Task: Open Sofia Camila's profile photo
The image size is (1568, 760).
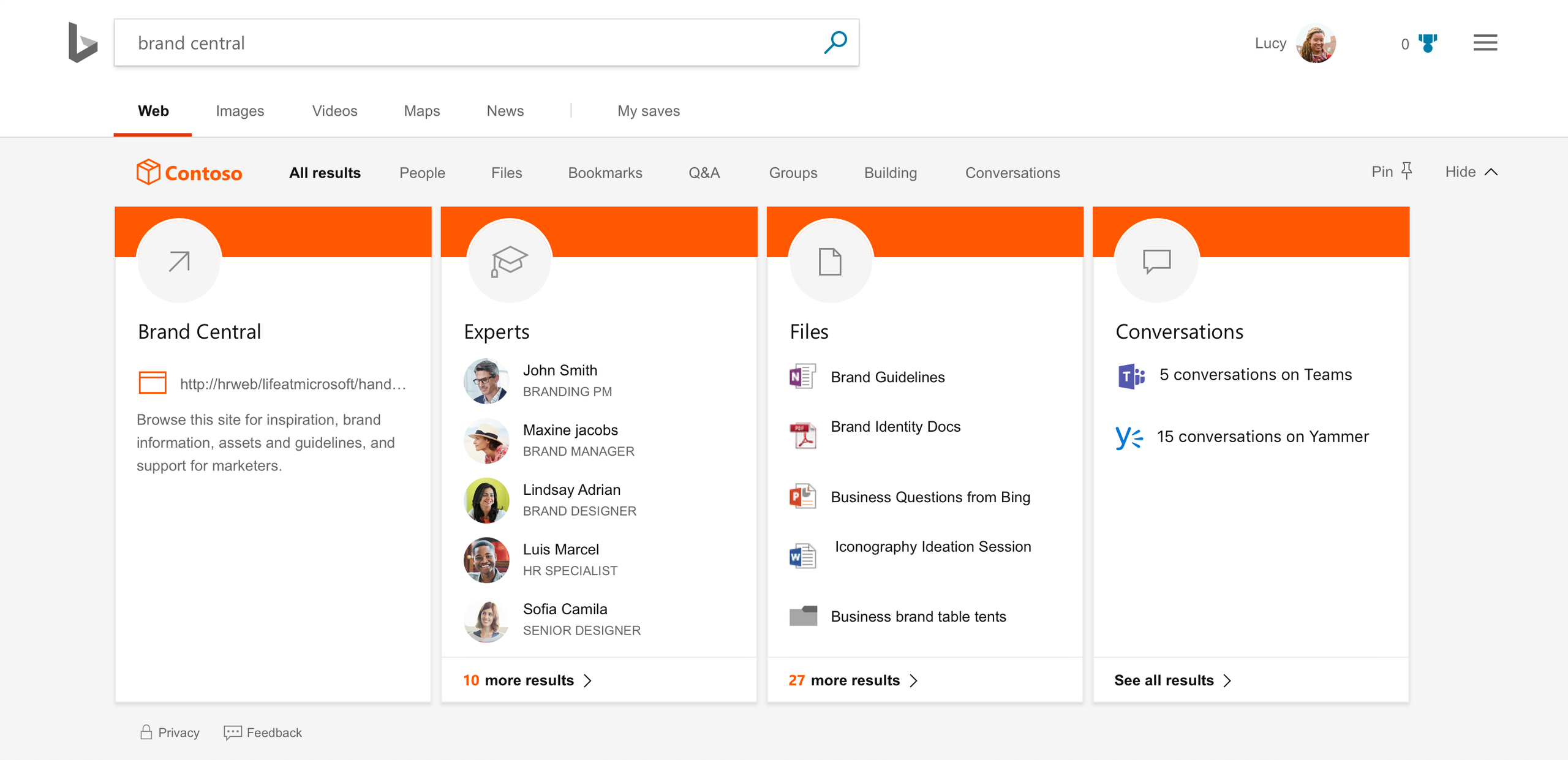Action: point(486,620)
